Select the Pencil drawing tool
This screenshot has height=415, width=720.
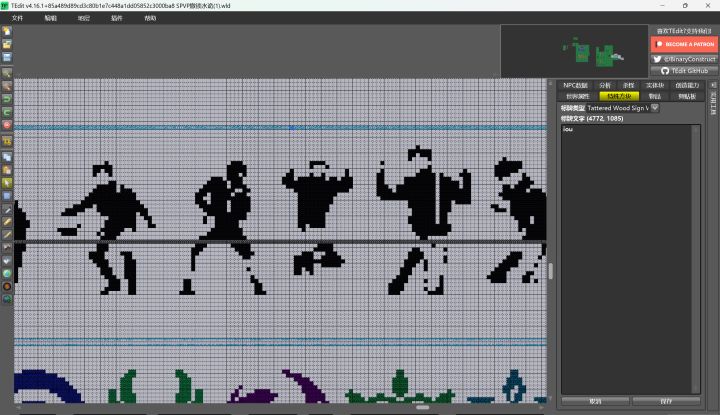tap(7, 222)
